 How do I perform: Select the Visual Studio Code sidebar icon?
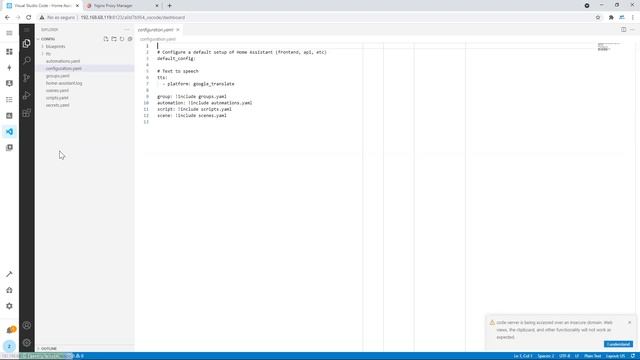tap(9, 131)
